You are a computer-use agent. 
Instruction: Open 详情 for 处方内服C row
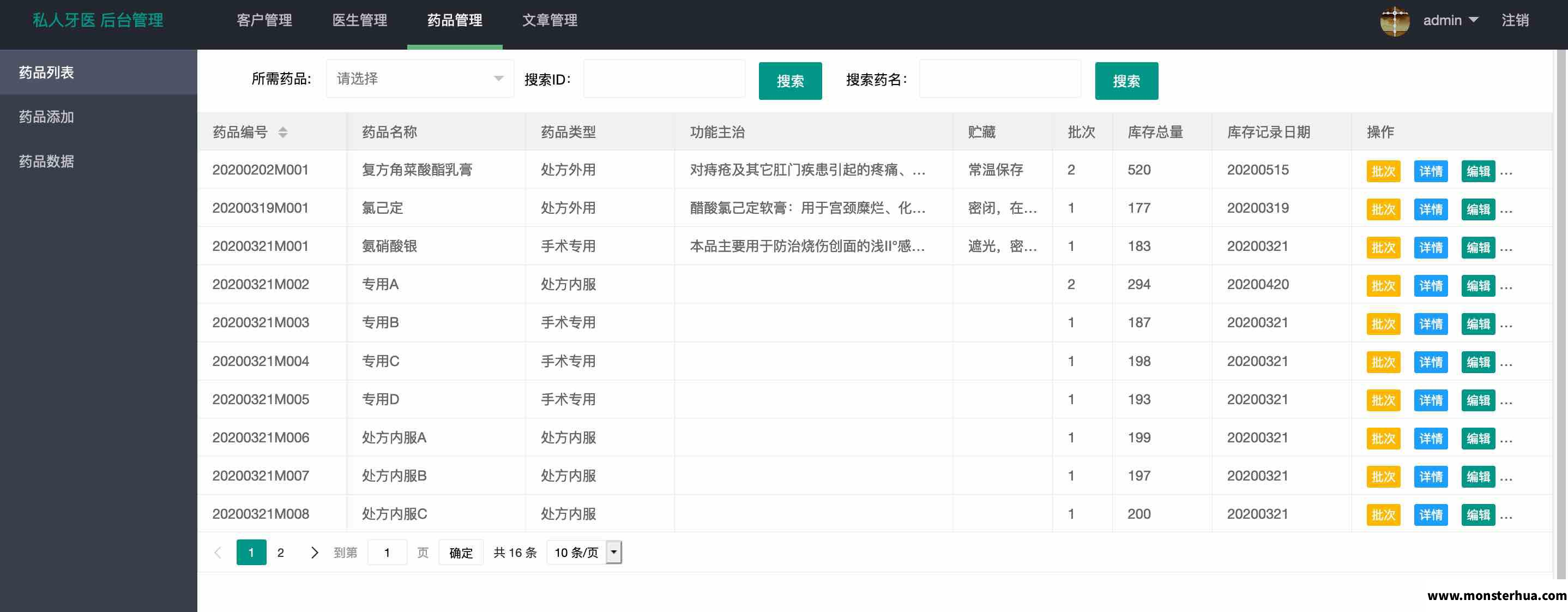pyautogui.click(x=1431, y=515)
